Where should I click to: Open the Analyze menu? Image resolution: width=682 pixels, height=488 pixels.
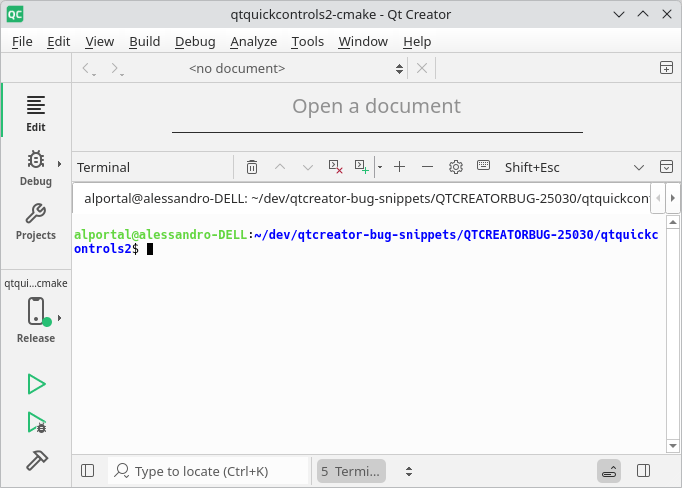(x=254, y=41)
